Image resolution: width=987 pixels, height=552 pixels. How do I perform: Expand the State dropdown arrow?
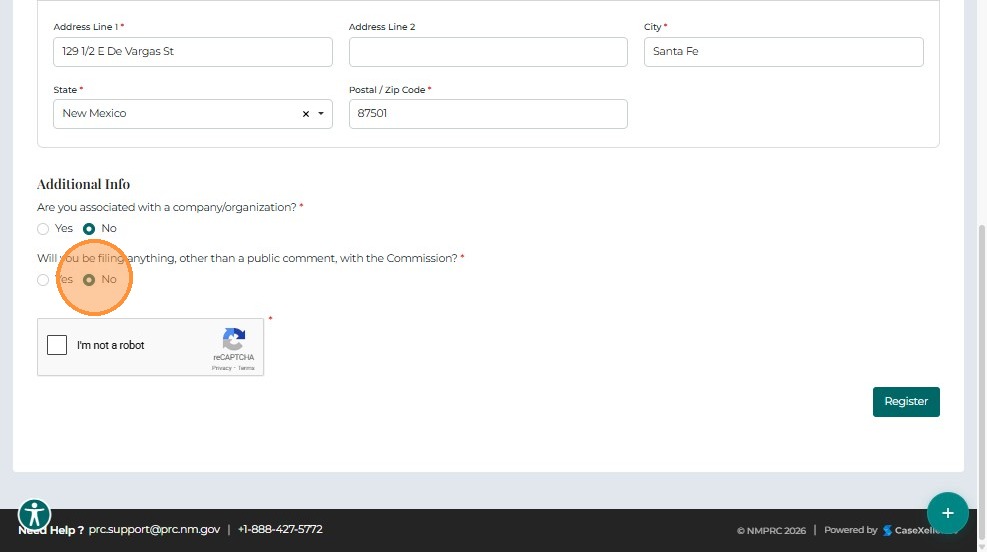click(321, 114)
